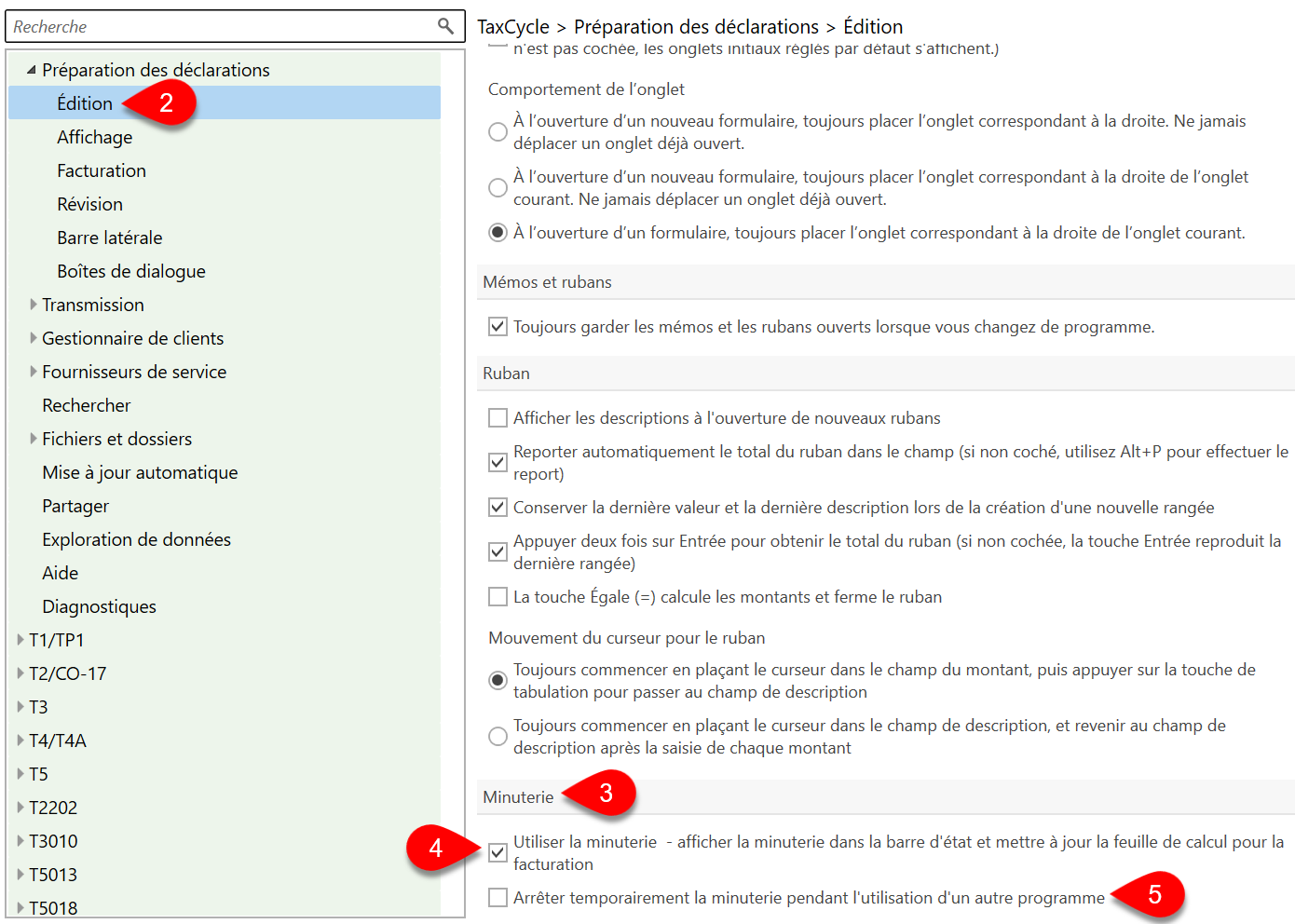This screenshot has width=1295, height=924.
Task: Expand the T2/CO-17 module node
Action: click(x=20, y=673)
